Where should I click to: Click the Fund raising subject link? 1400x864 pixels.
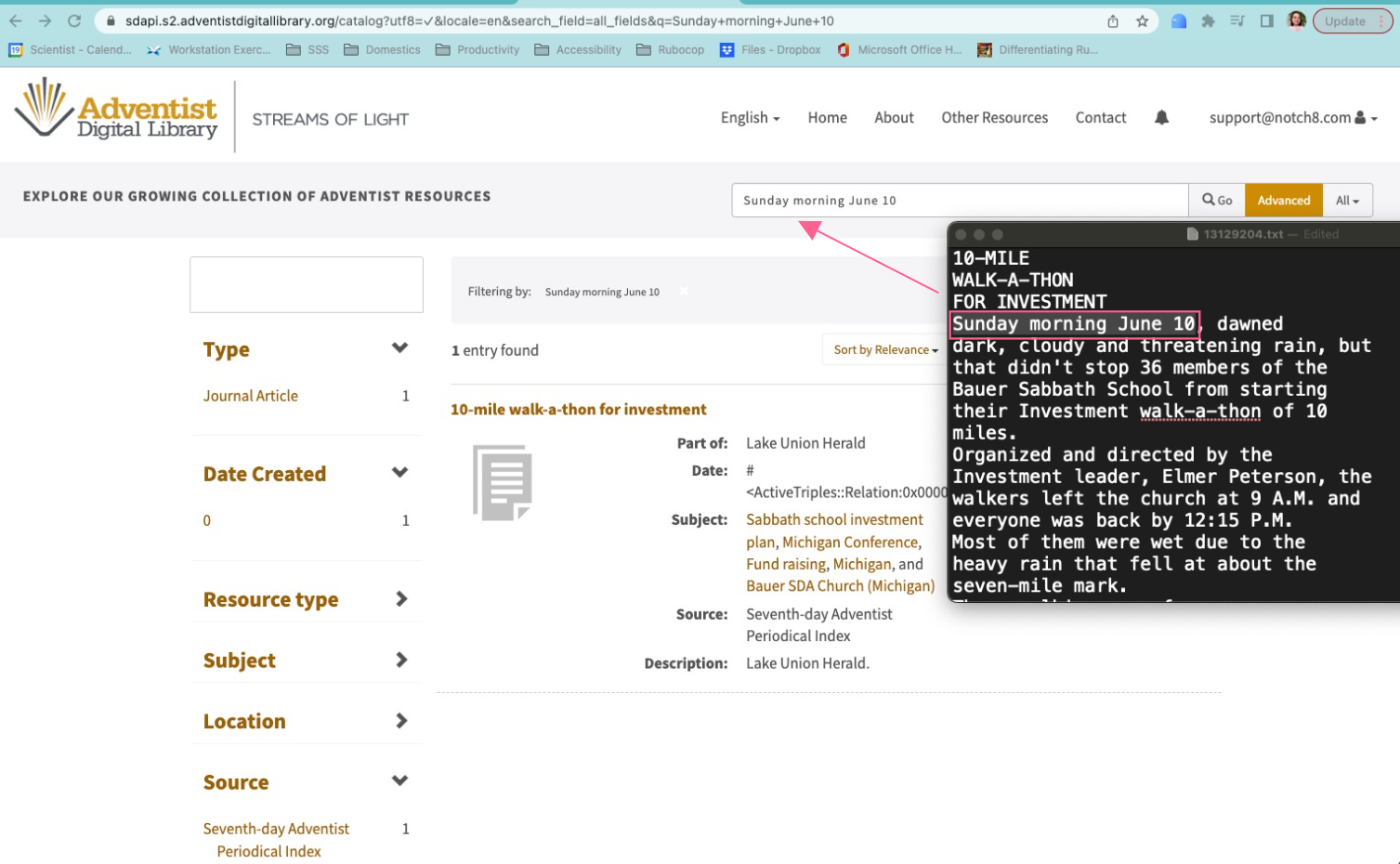click(x=786, y=564)
